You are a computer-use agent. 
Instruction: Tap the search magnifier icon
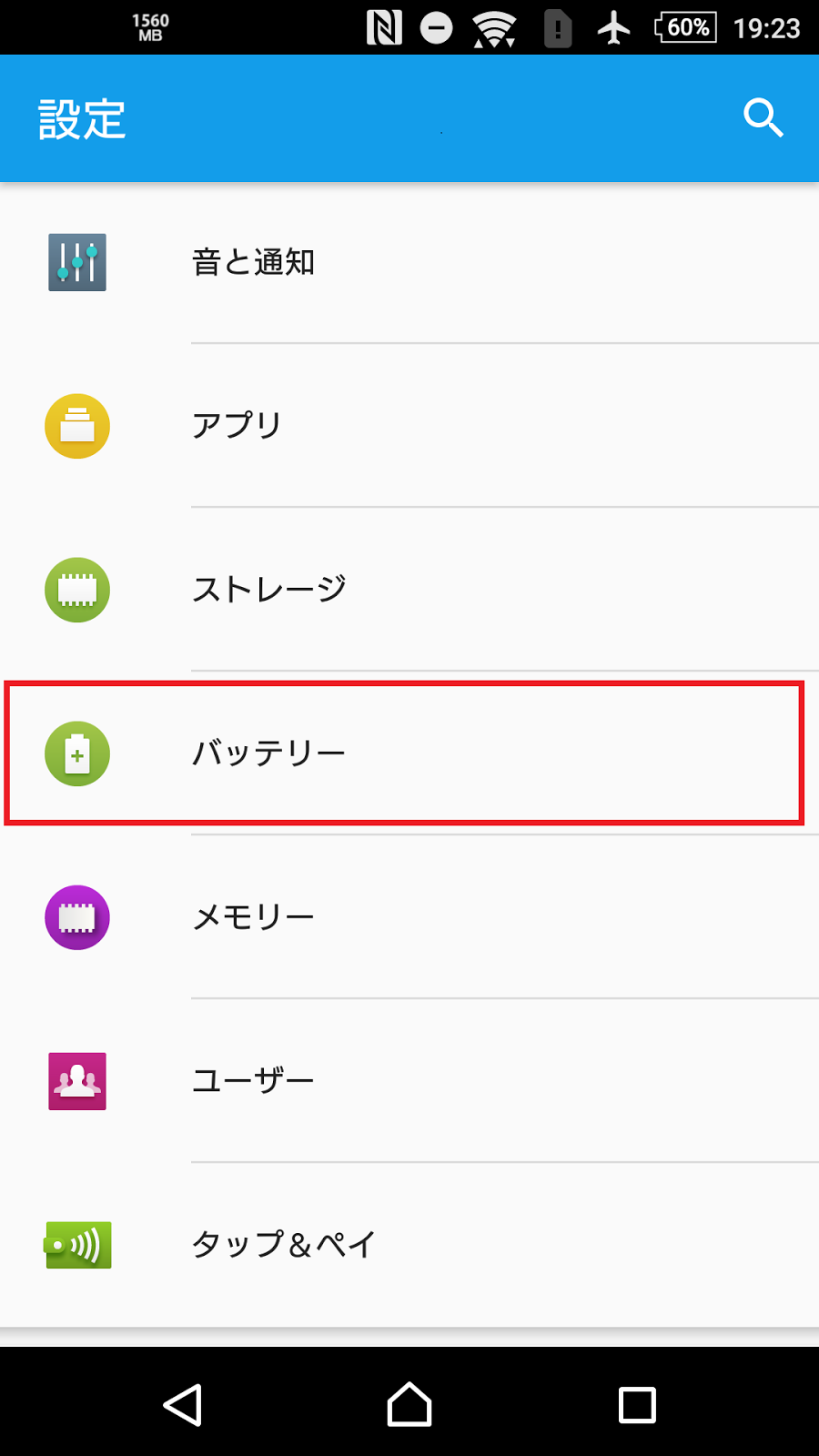point(763,118)
